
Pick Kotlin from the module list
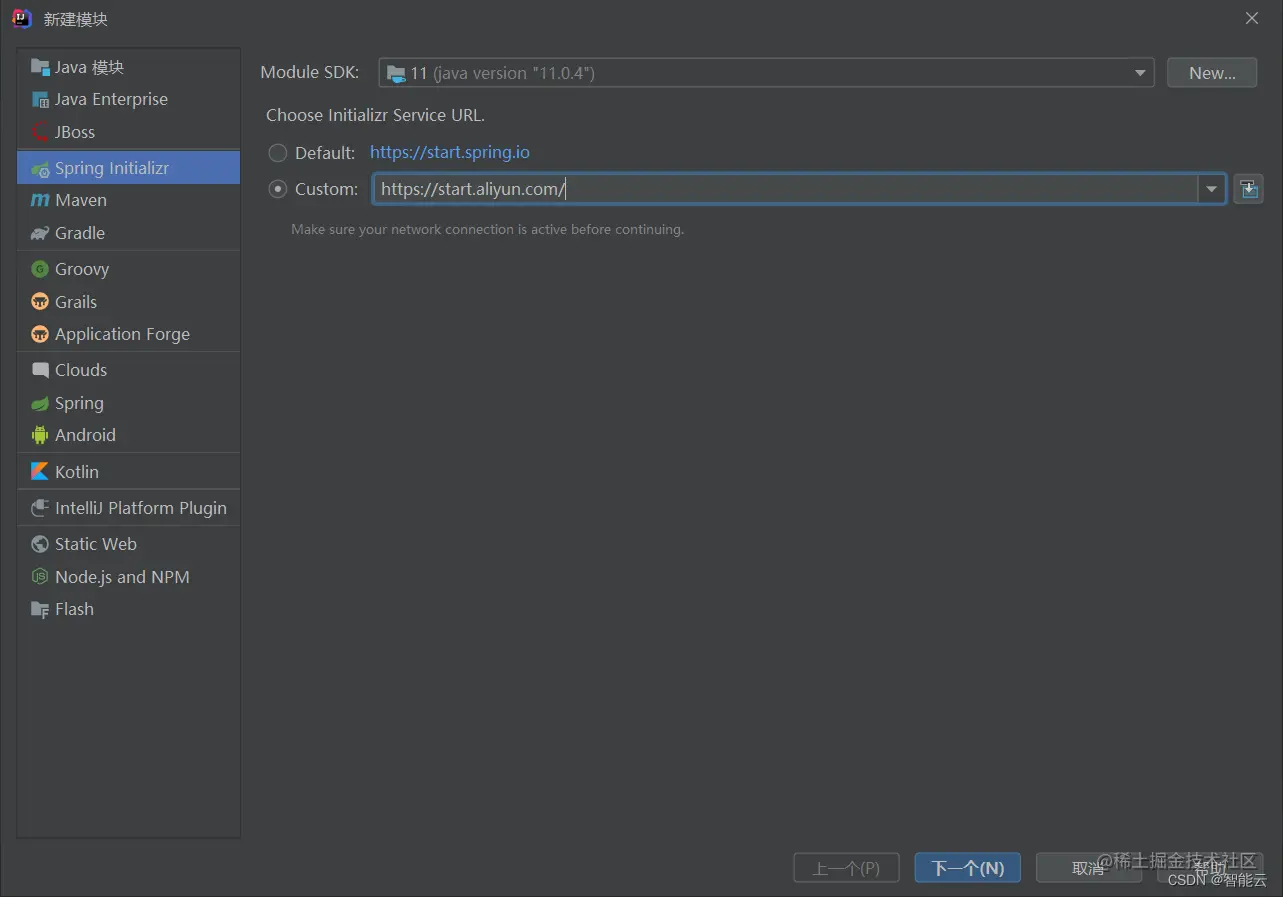128,471
